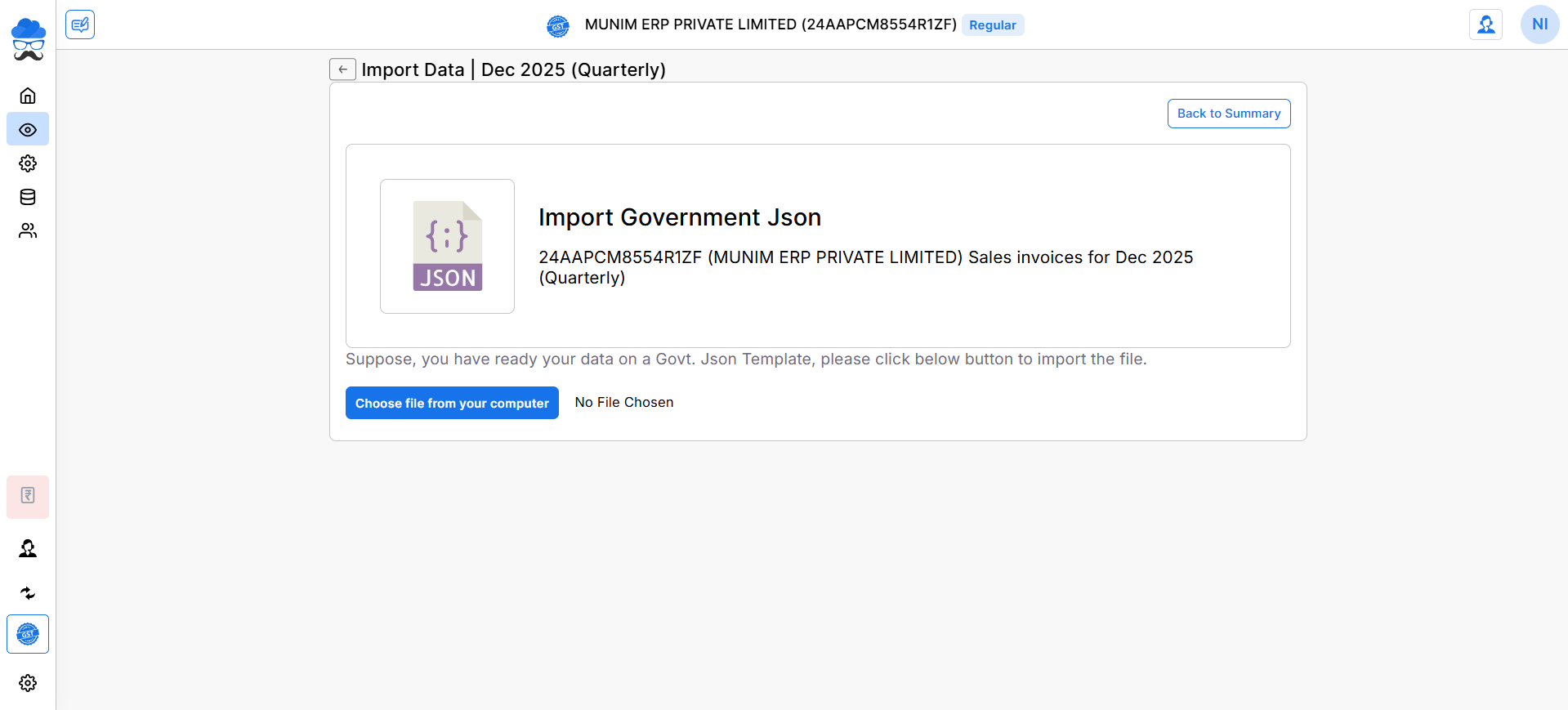Image resolution: width=1568 pixels, height=710 pixels.
Task: Click the JSON file thumbnail
Action: click(447, 246)
